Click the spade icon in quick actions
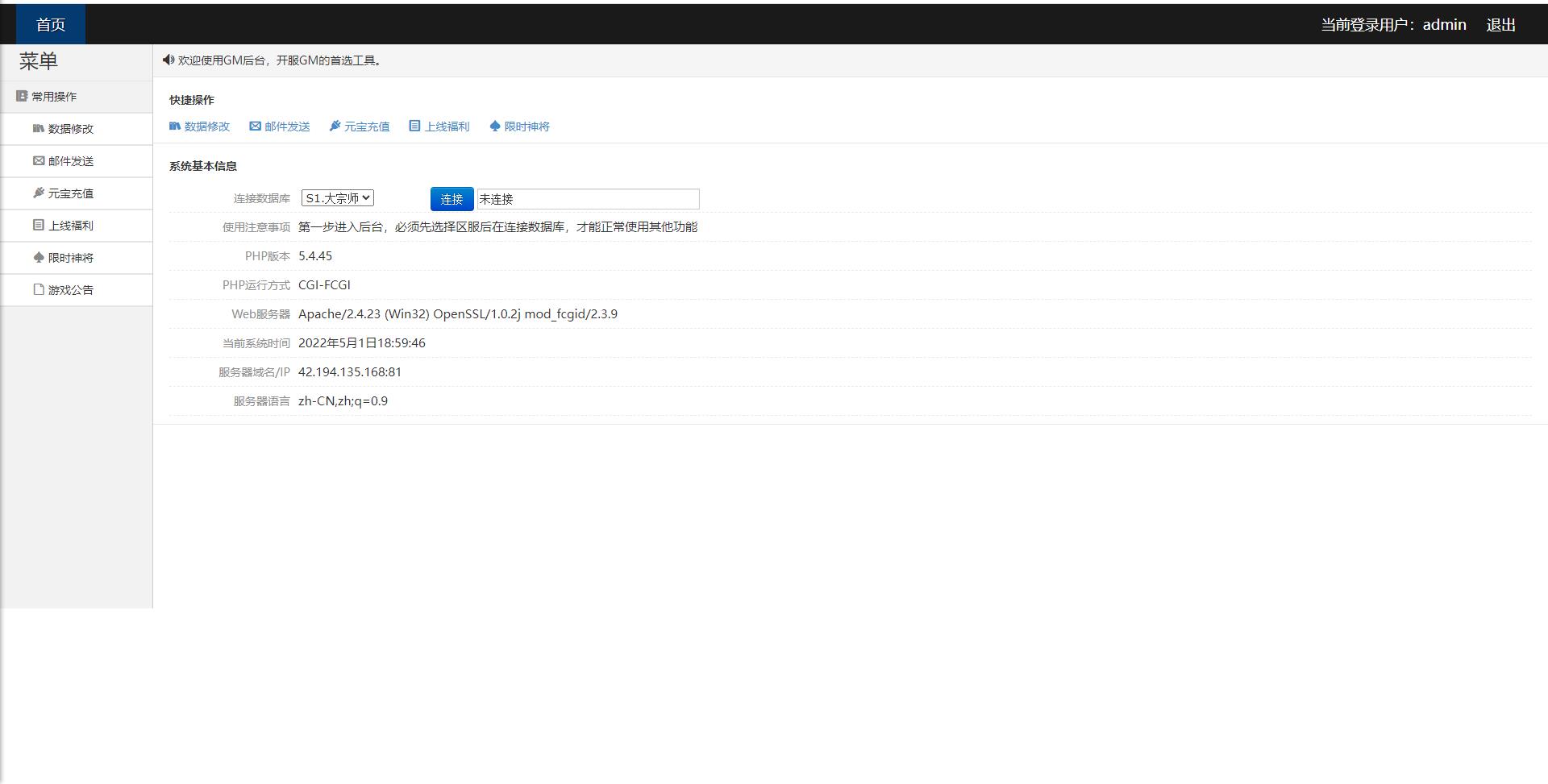The image size is (1548, 784). (495, 126)
